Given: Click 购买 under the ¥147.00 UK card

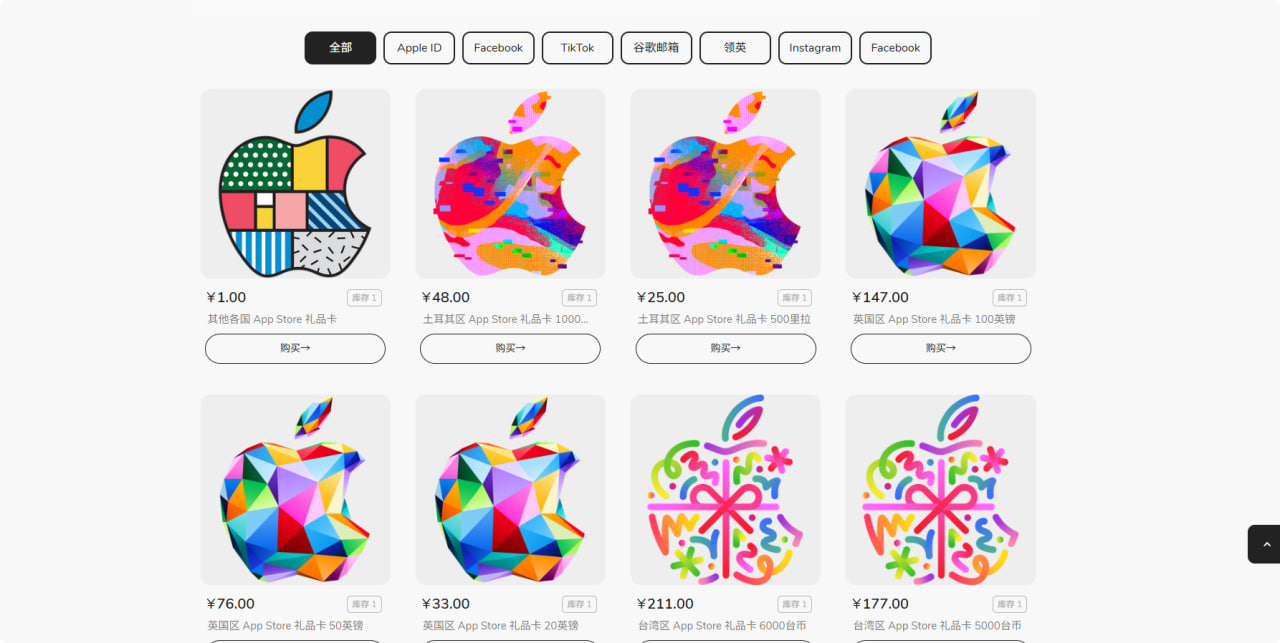Looking at the screenshot, I should click(940, 348).
